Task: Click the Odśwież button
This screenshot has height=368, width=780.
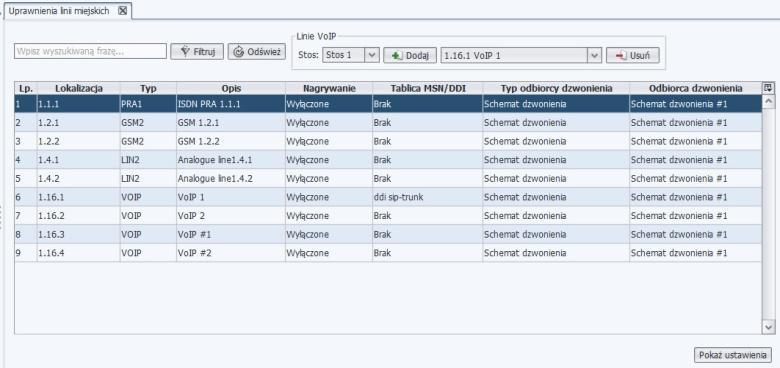Action: (x=257, y=51)
